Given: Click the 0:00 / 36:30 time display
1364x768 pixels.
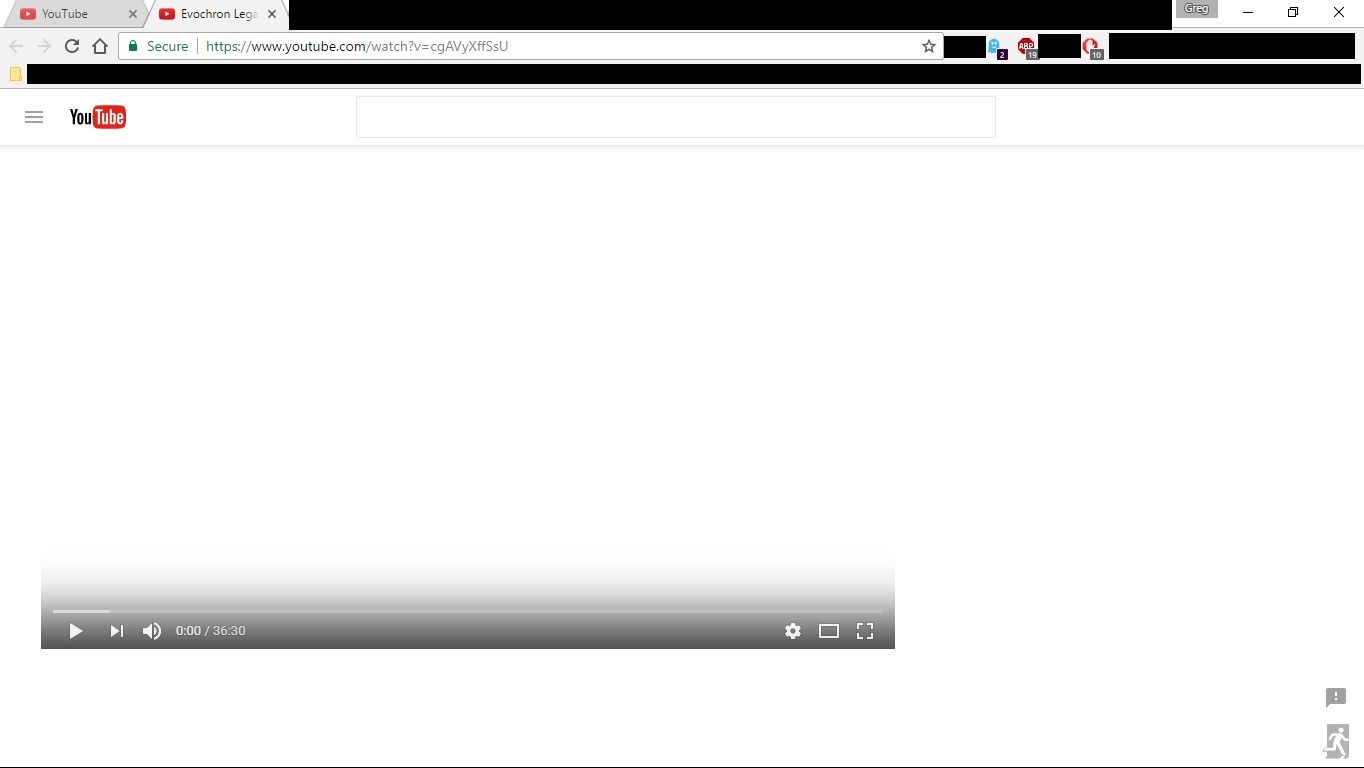Looking at the screenshot, I should [x=210, y=631].
